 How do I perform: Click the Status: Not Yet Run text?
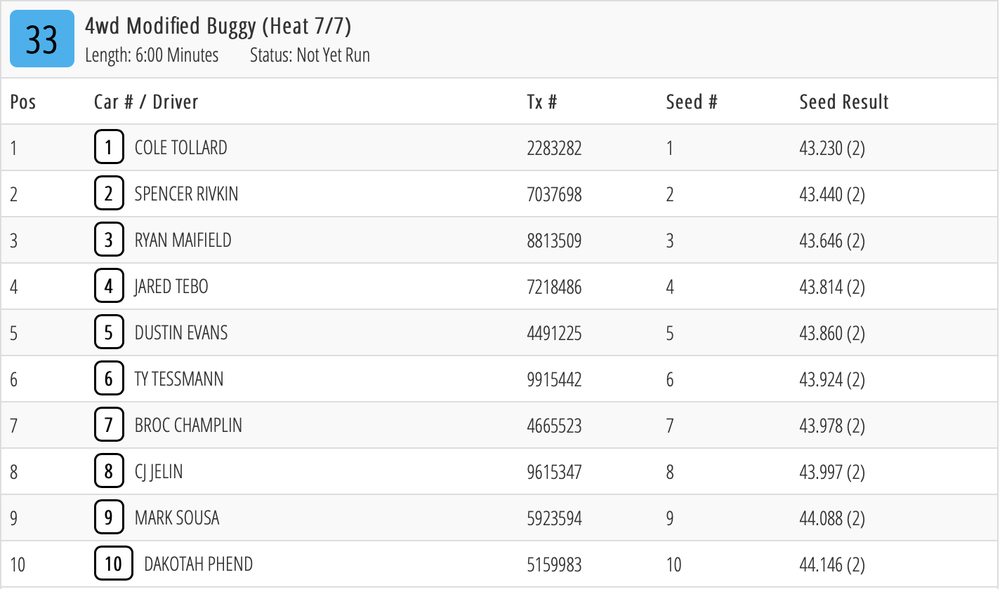tap(310, 56)
